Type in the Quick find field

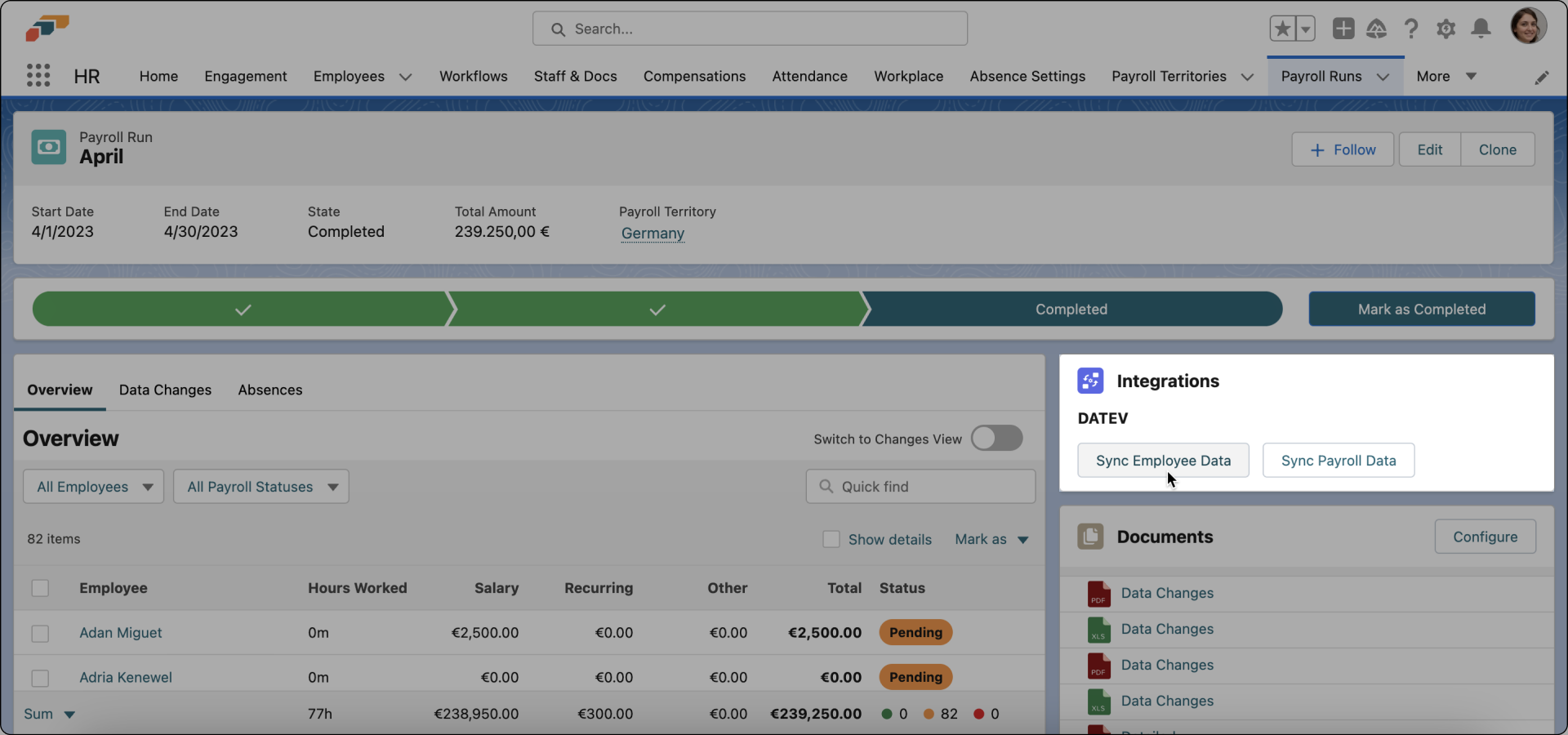921,486
